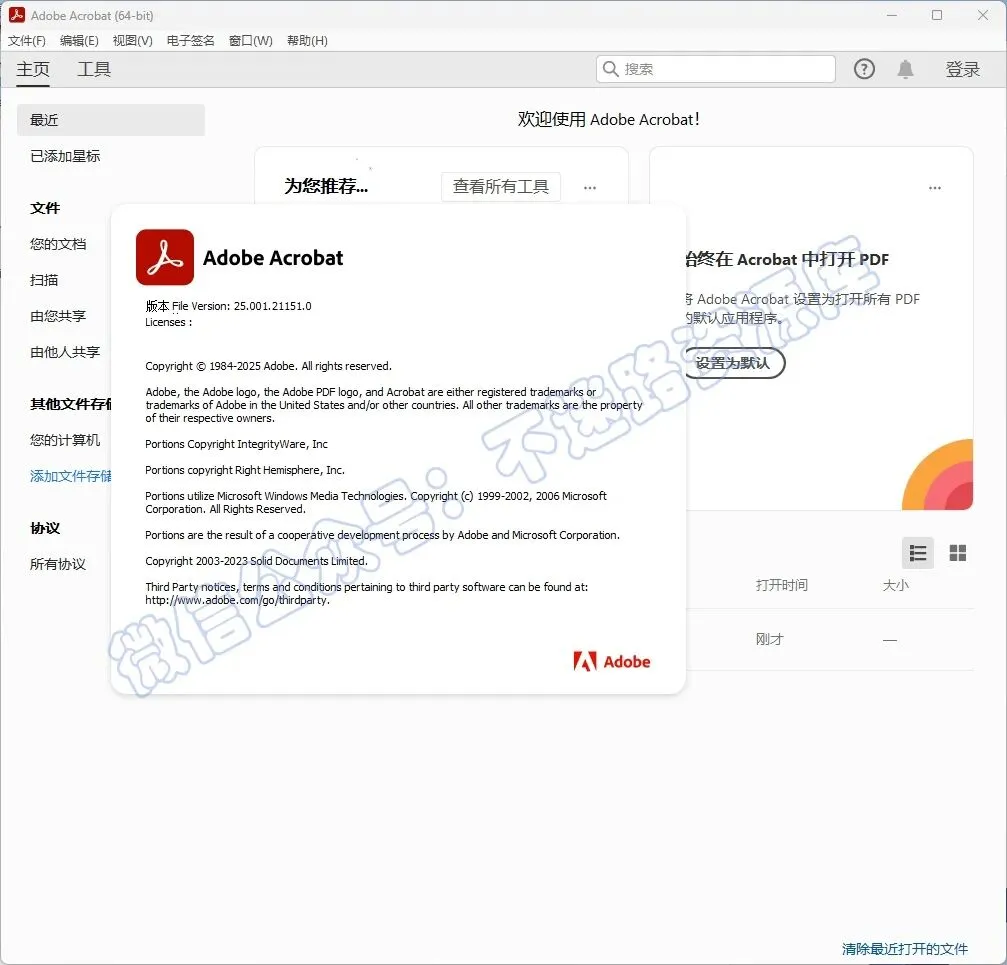Click the Adobe Acrobat logo in About dialog

click(x=165, y=257)
